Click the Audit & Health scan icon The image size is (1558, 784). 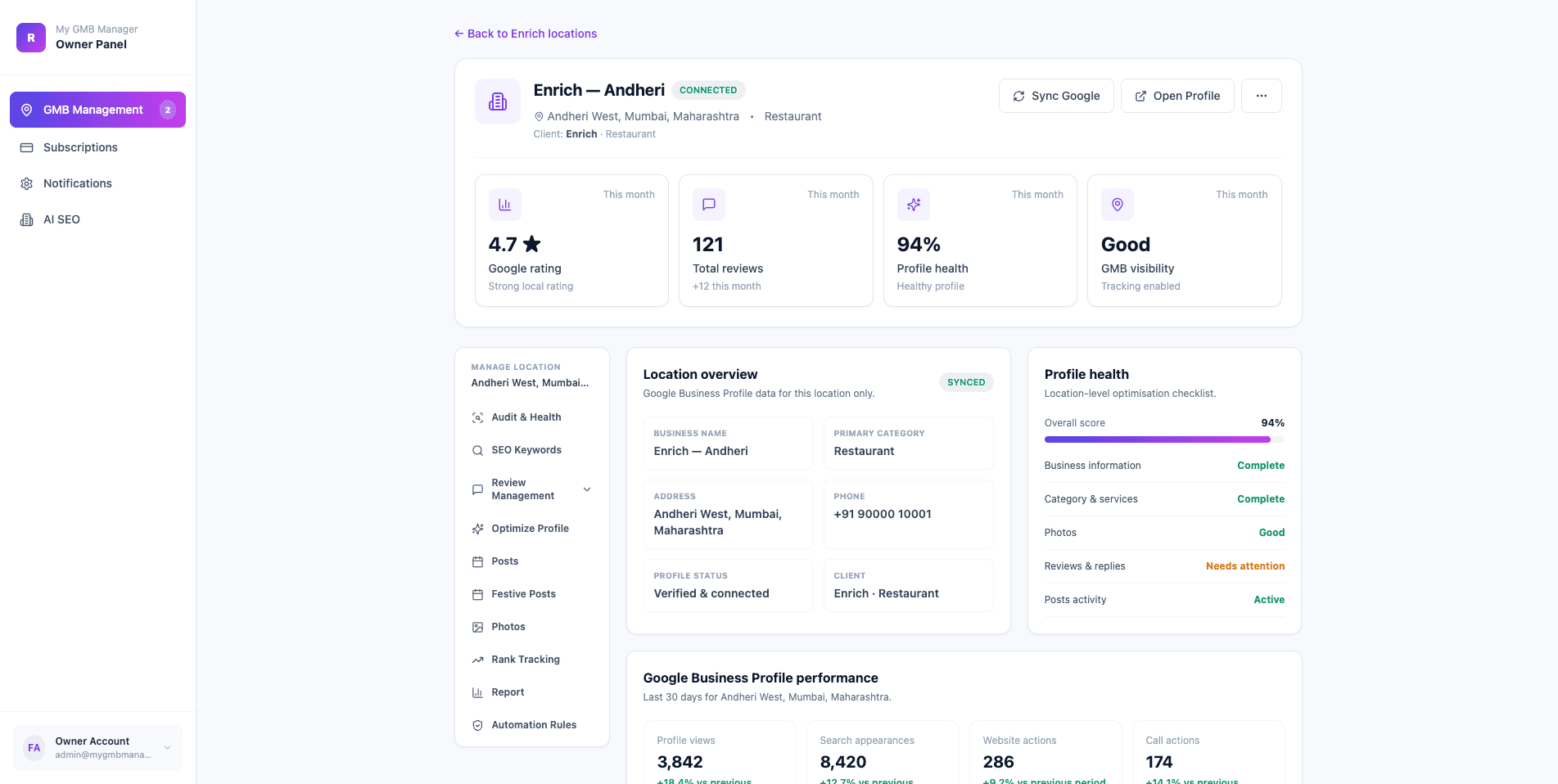pos(477,417)
